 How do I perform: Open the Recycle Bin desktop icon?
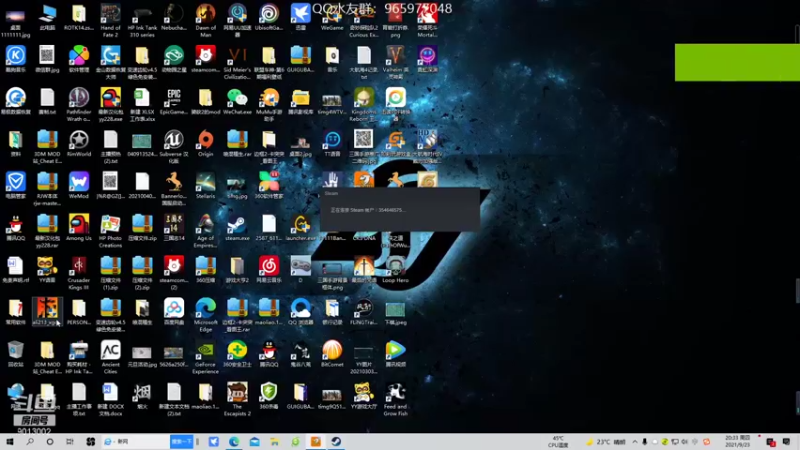pos(15,354)
